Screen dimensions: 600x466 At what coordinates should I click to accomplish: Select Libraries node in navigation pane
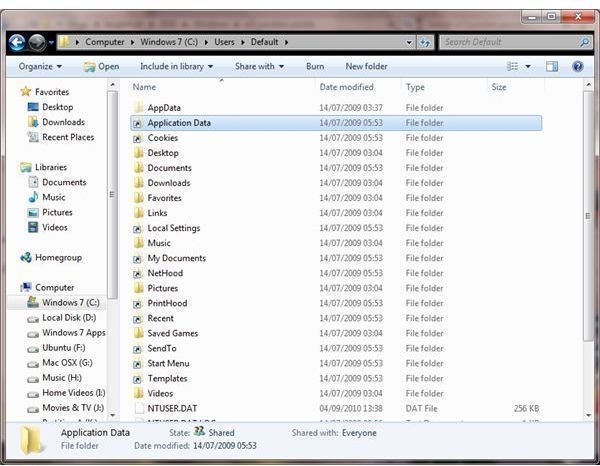43,167
